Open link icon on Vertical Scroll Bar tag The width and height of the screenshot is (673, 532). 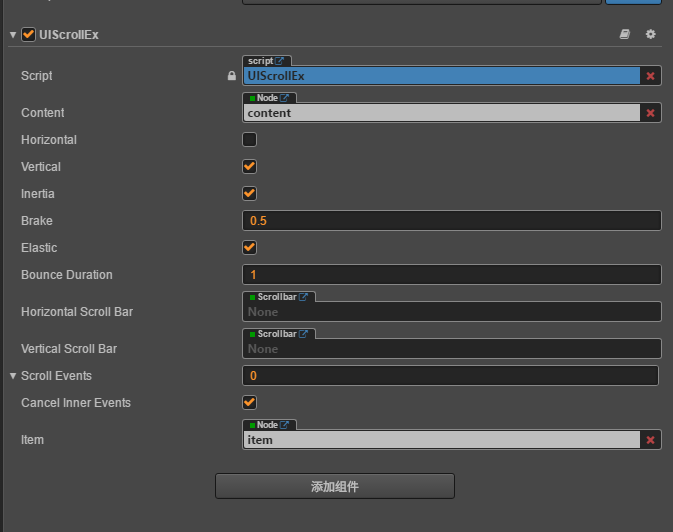click(303, 334)
